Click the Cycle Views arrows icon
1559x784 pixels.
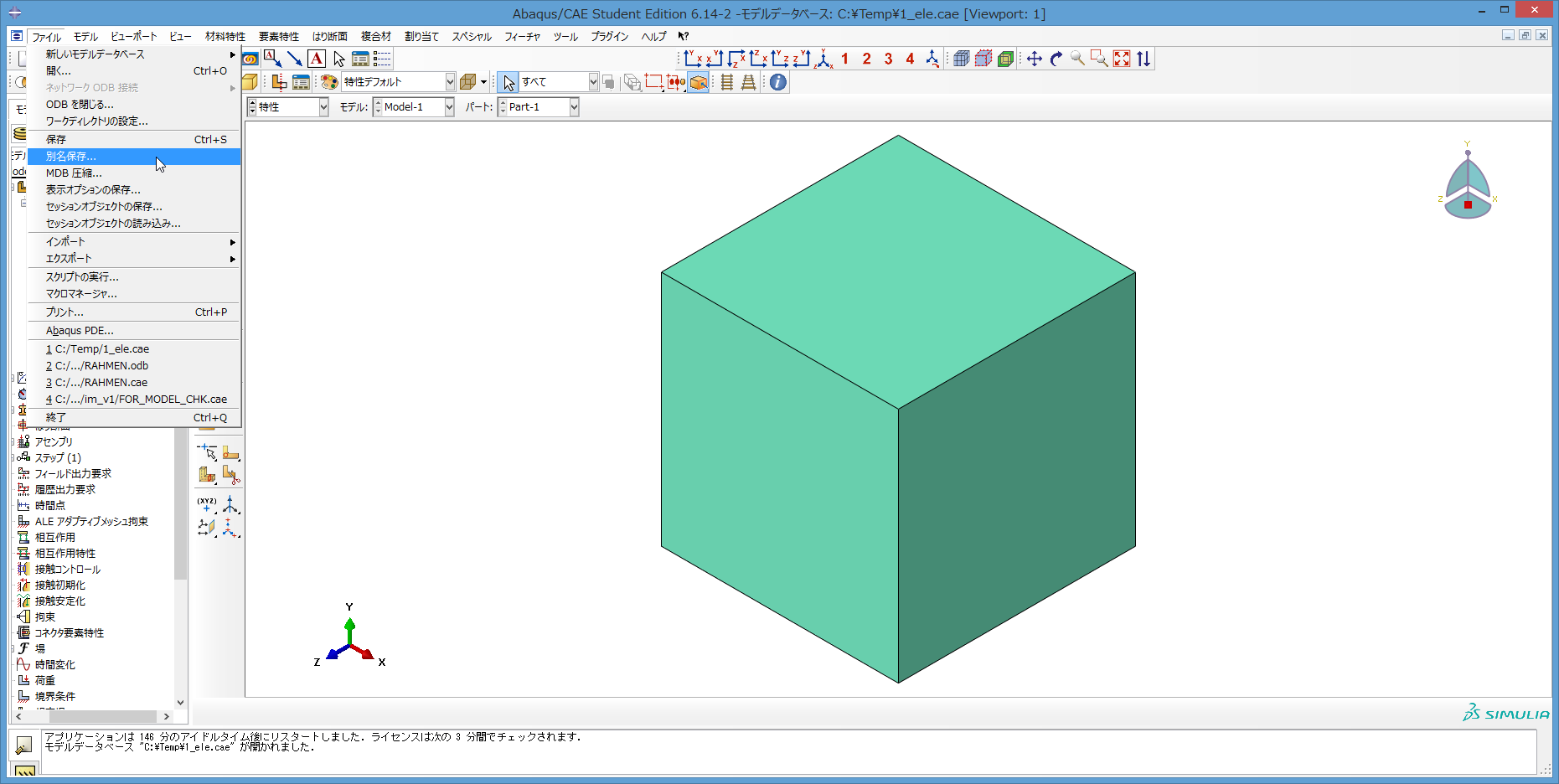[x=1143, y=59]
